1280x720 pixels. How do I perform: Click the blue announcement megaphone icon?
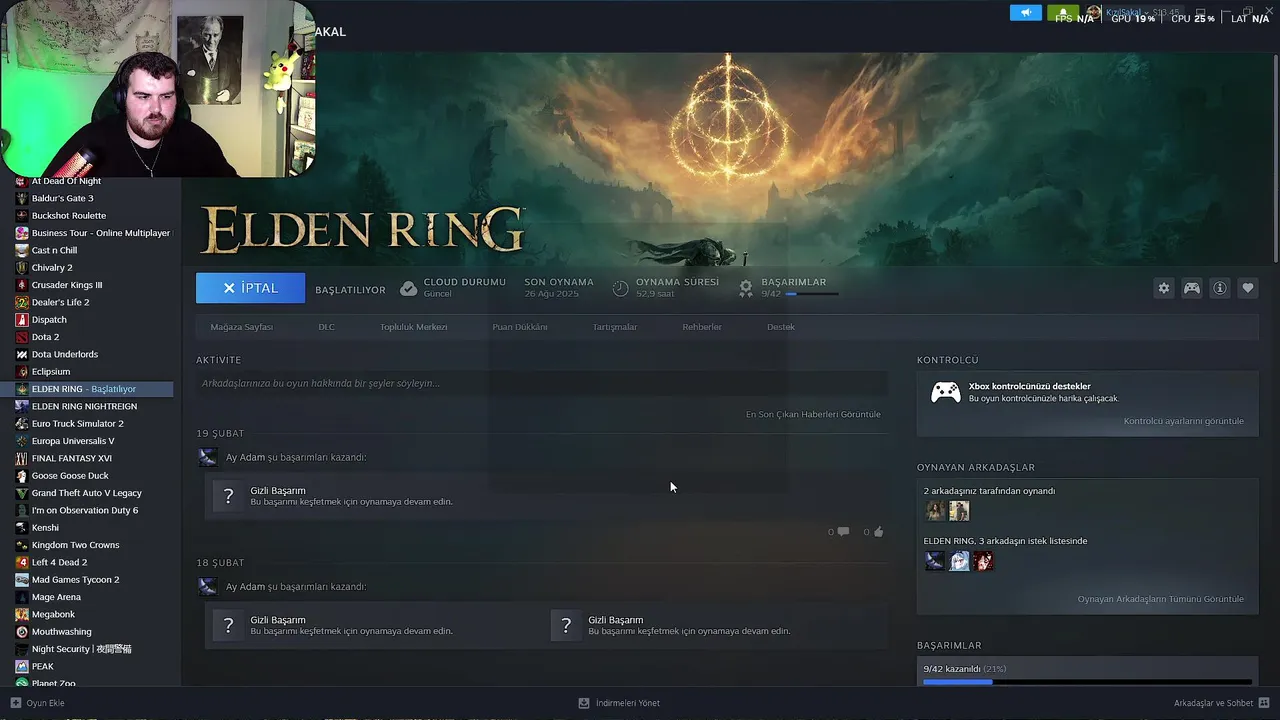click(1025, 12)
